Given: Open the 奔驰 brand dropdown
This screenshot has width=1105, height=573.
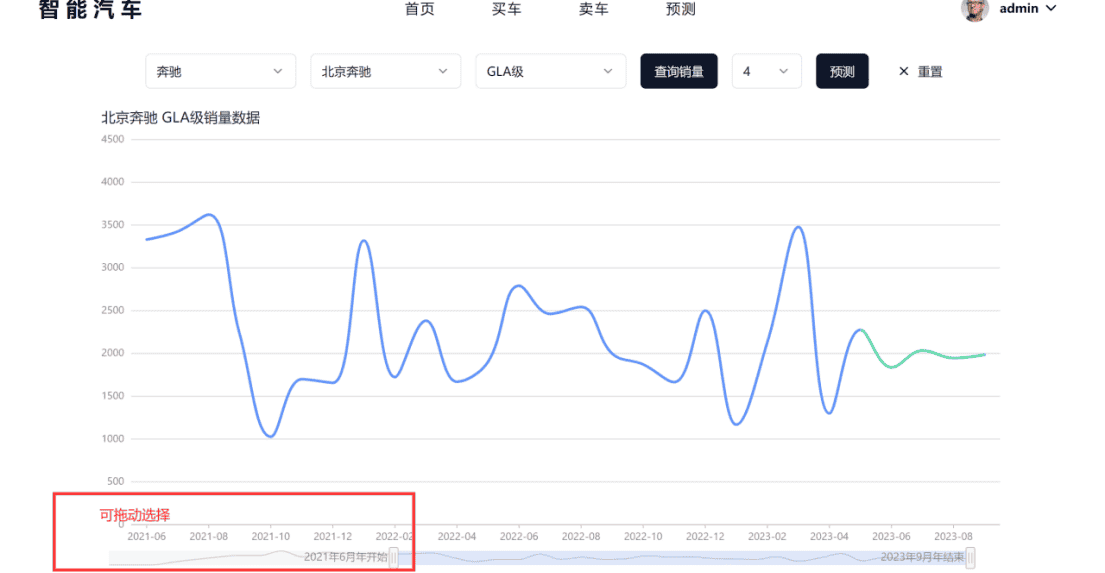Looking at the screenshot, I should [x=221, y=71].
